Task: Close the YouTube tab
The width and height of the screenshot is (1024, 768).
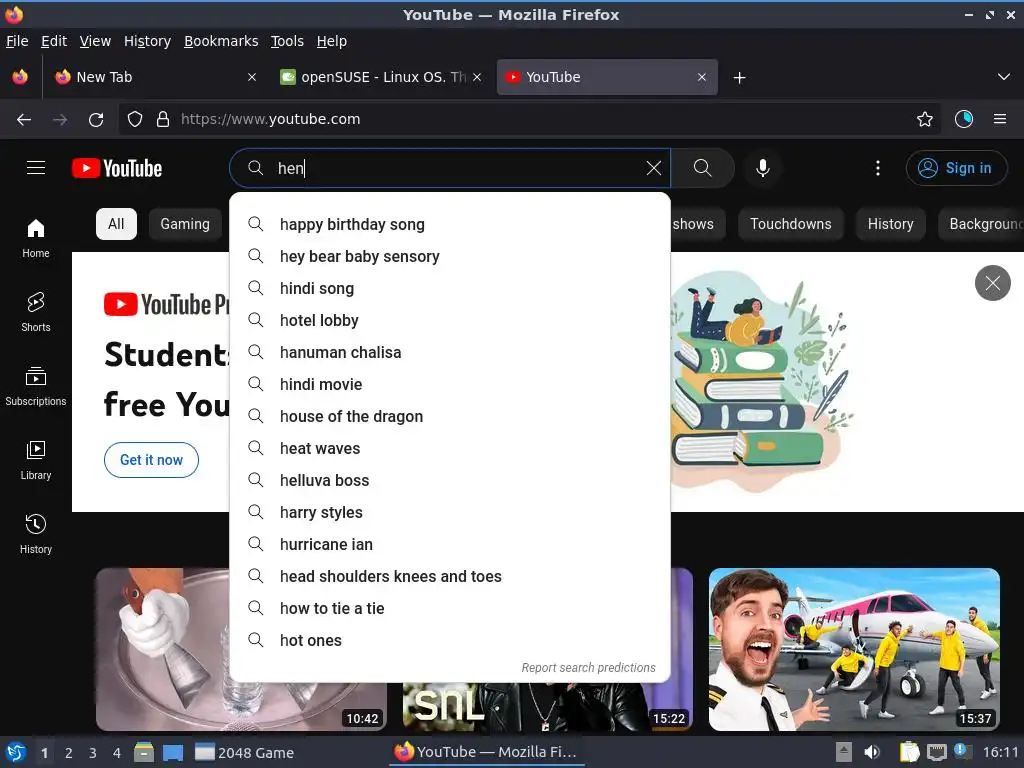Action: pyautogui.click(x=702, y=77)
